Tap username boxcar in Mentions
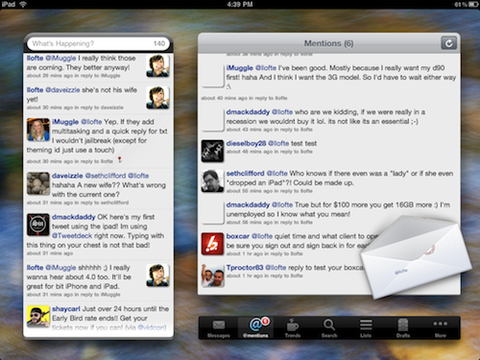Image resolution: width=480 pixels, height=360 pixels. [238, 236]
